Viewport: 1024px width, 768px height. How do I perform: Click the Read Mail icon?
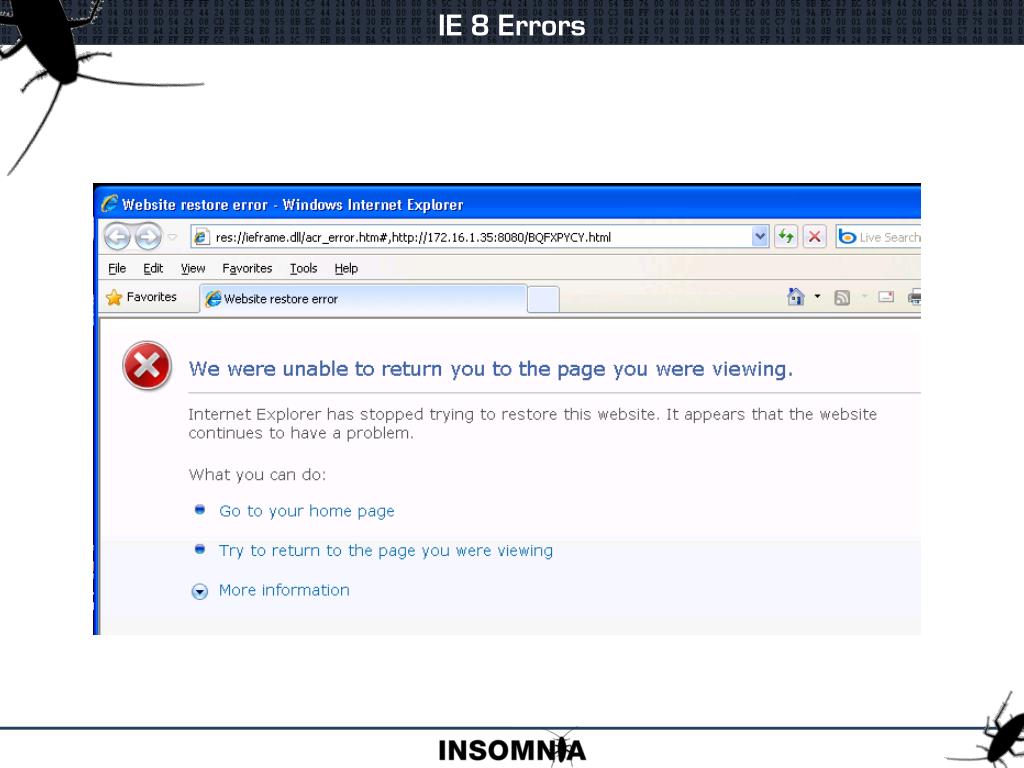click(x=886, y=297)
